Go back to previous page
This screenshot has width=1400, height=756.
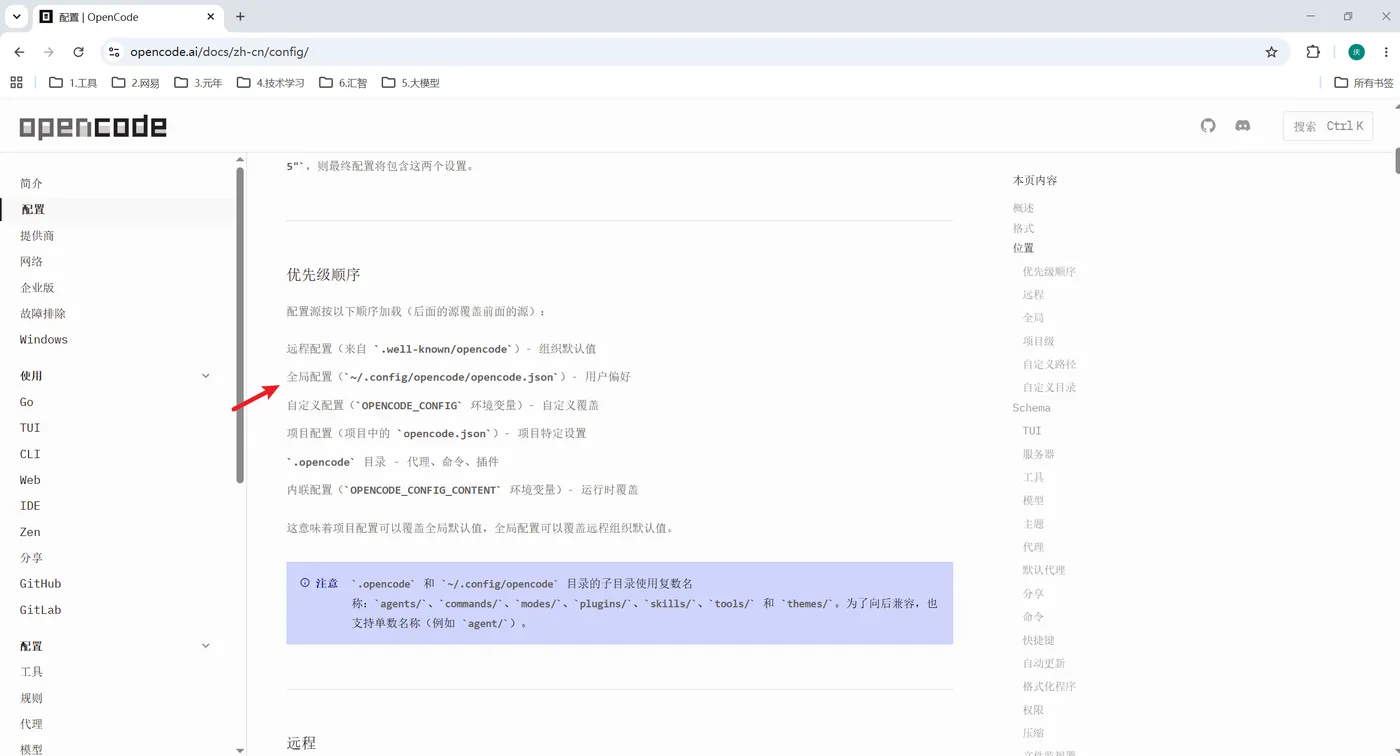click(19, 52)
